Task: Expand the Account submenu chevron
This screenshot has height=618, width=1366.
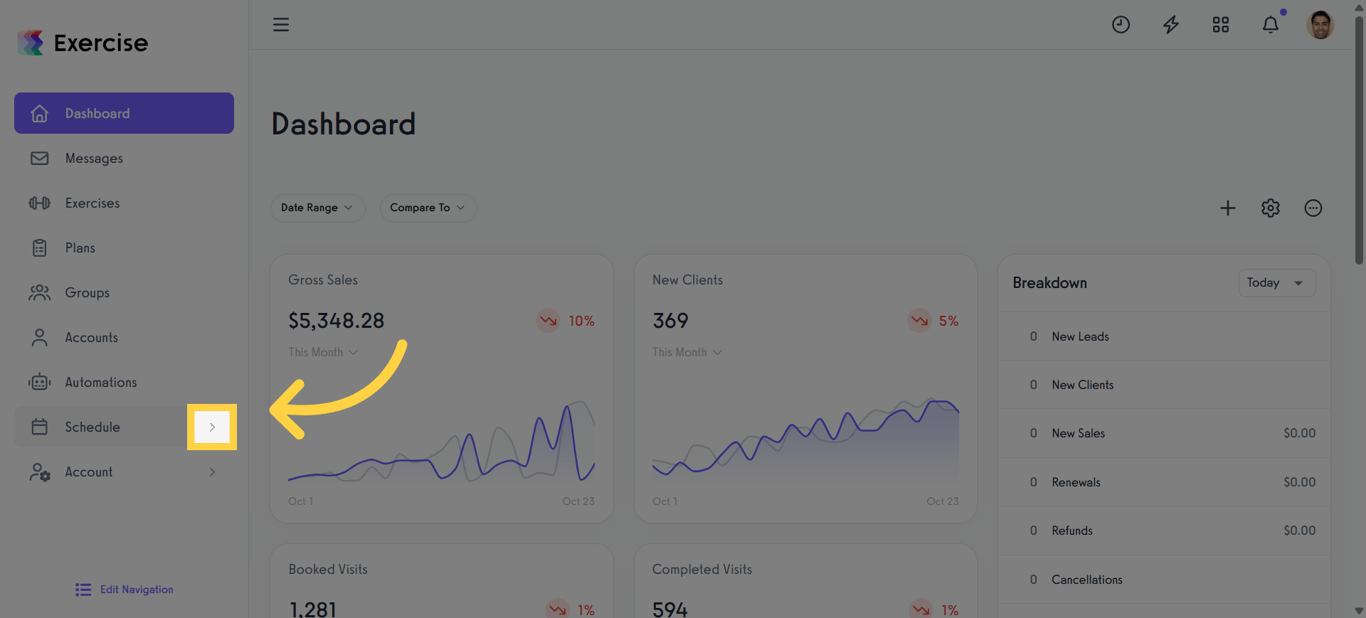Action: [x=212, y=472]
